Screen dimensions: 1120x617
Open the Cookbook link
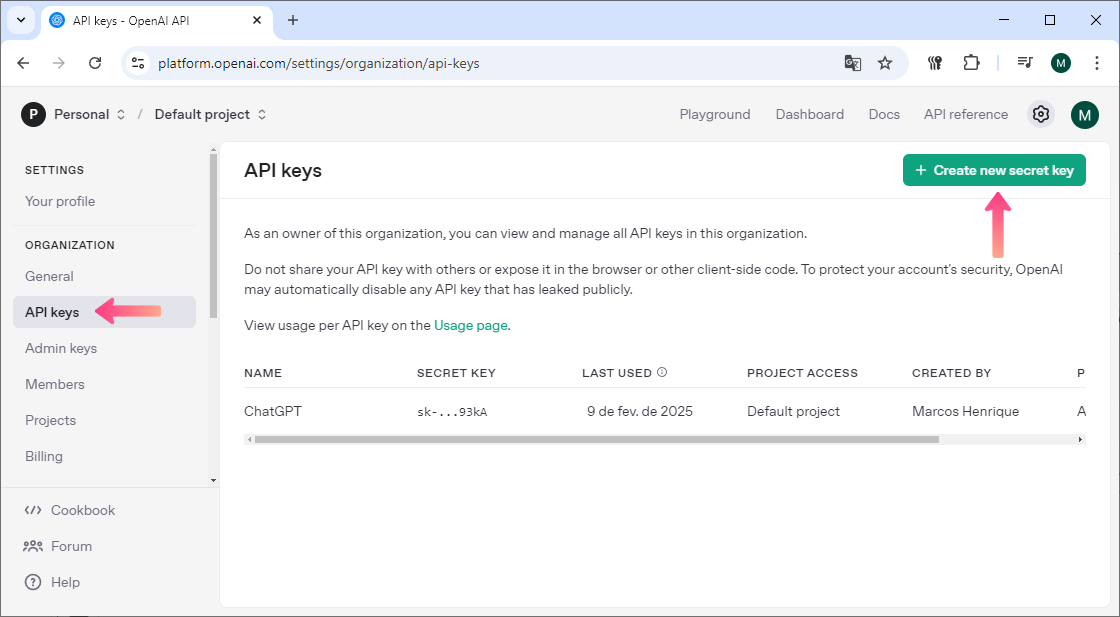point(69,511)
